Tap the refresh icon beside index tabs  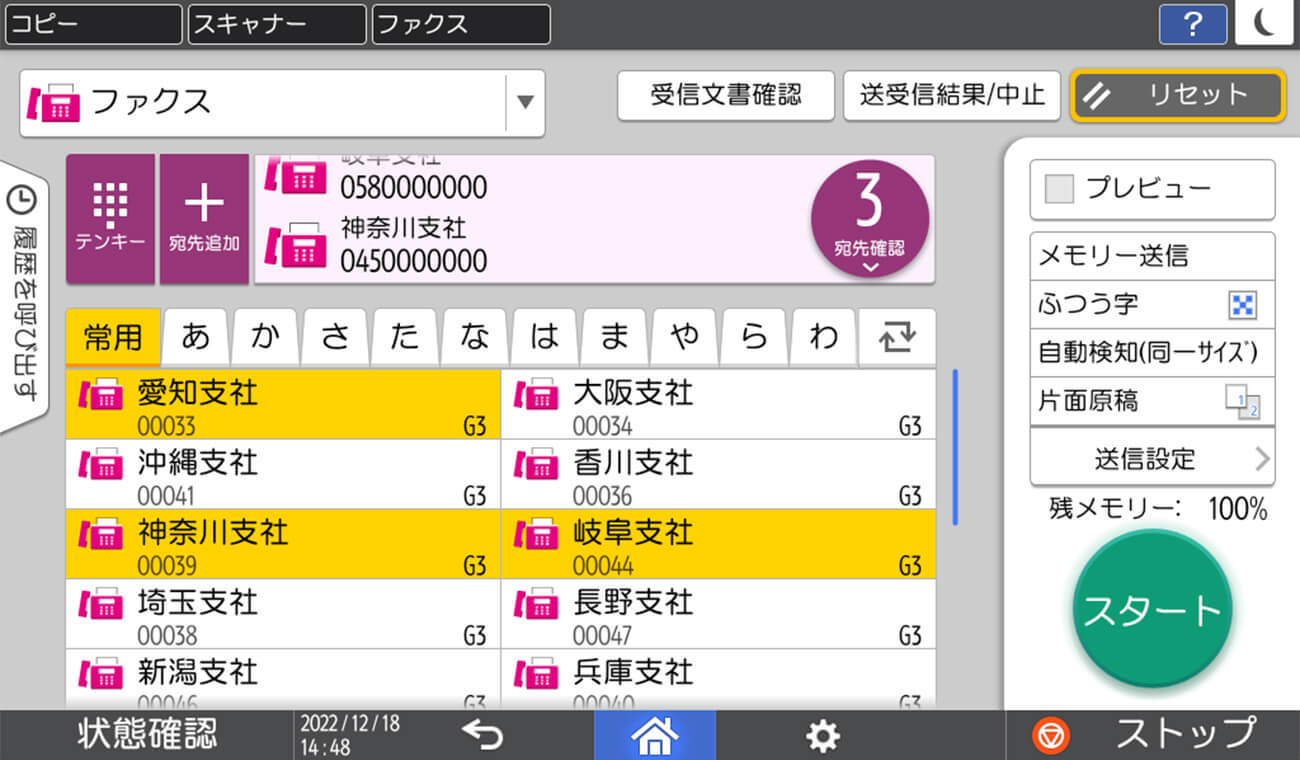[897, 338]
